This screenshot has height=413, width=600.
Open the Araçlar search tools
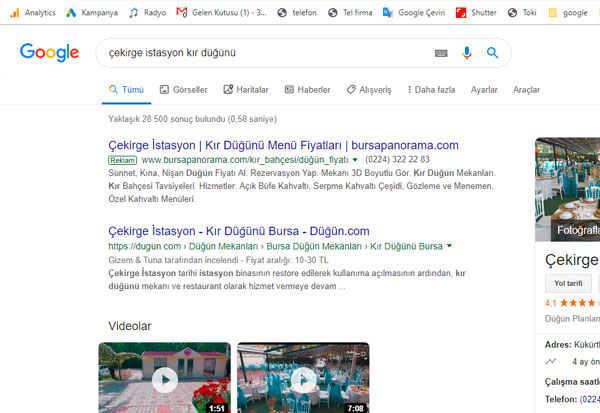(x=527, y=90)
